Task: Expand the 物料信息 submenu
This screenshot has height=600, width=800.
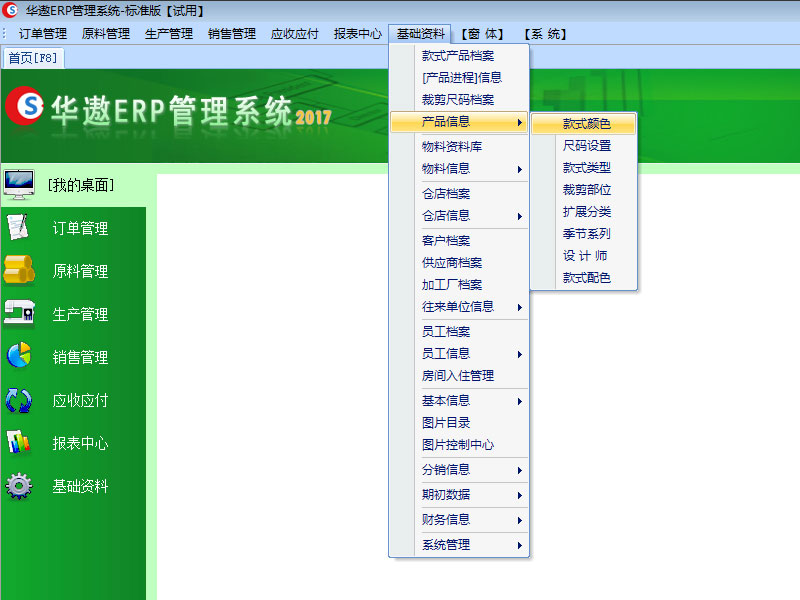Action: coord(459,169)
